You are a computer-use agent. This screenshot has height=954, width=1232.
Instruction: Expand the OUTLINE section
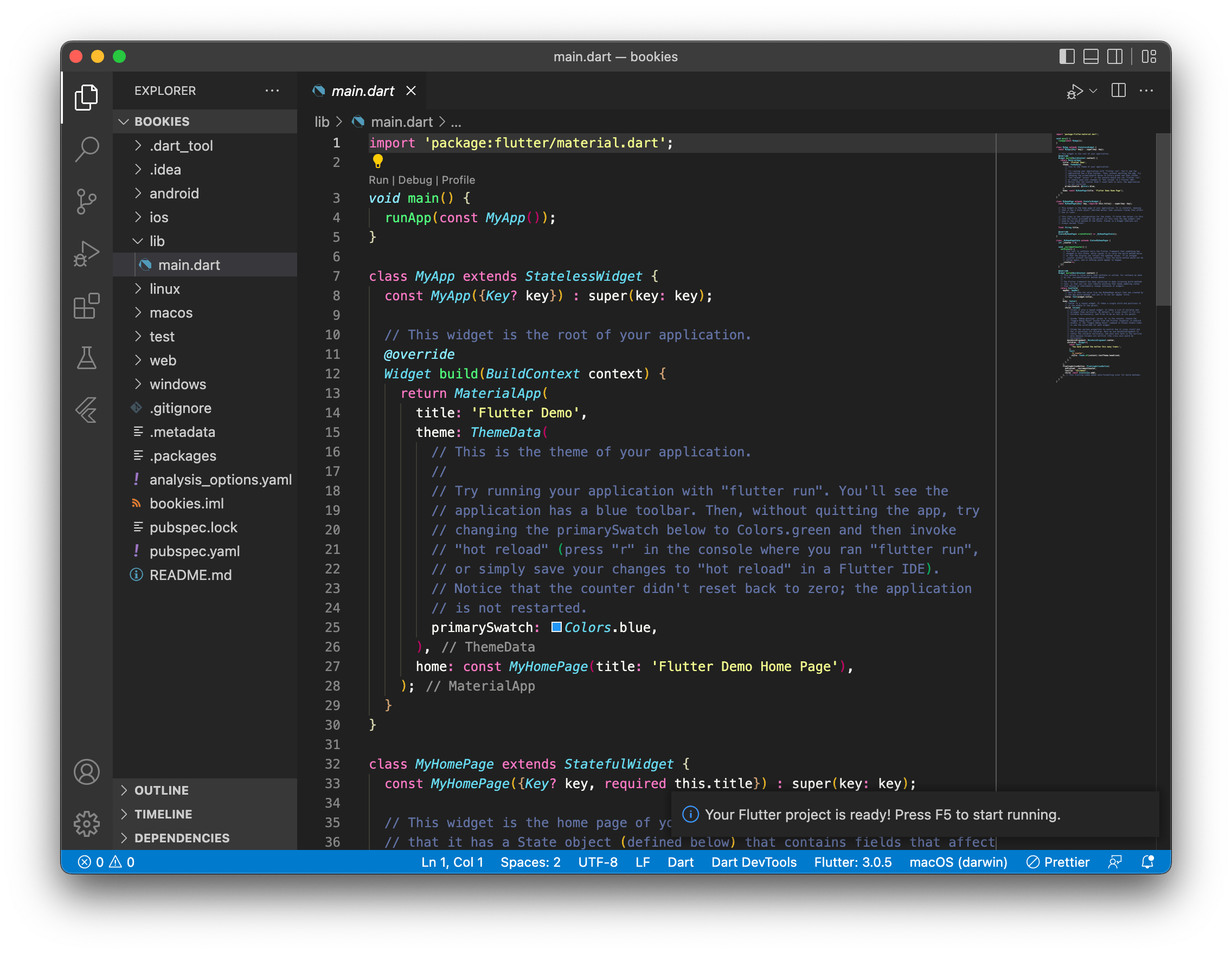(x=206, y=790)
